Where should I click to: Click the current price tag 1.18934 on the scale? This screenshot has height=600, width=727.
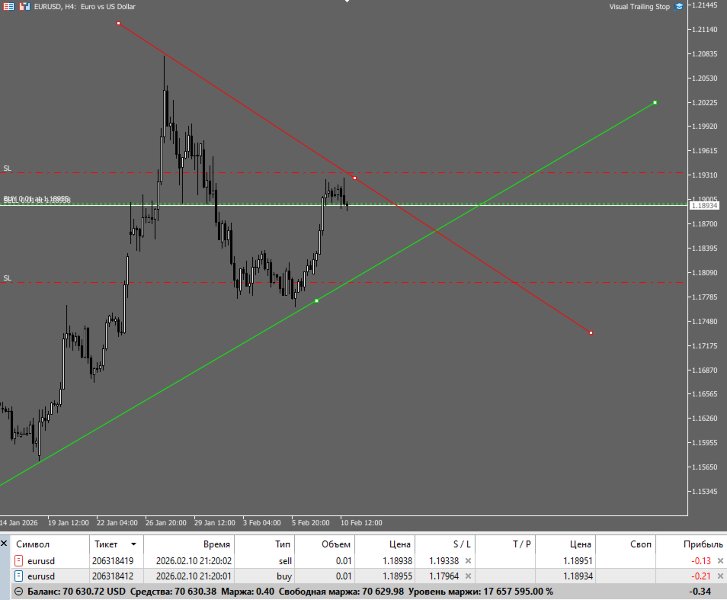pyautogui.click(x=704, y=205)
